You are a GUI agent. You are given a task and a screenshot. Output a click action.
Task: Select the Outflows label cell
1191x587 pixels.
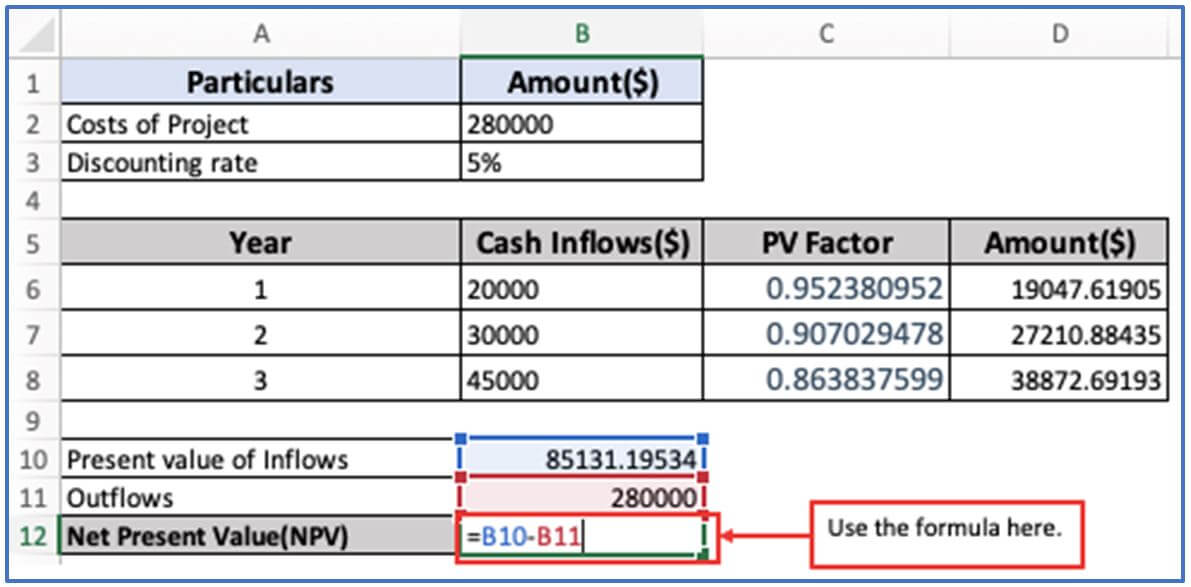[x=261, y=497]
